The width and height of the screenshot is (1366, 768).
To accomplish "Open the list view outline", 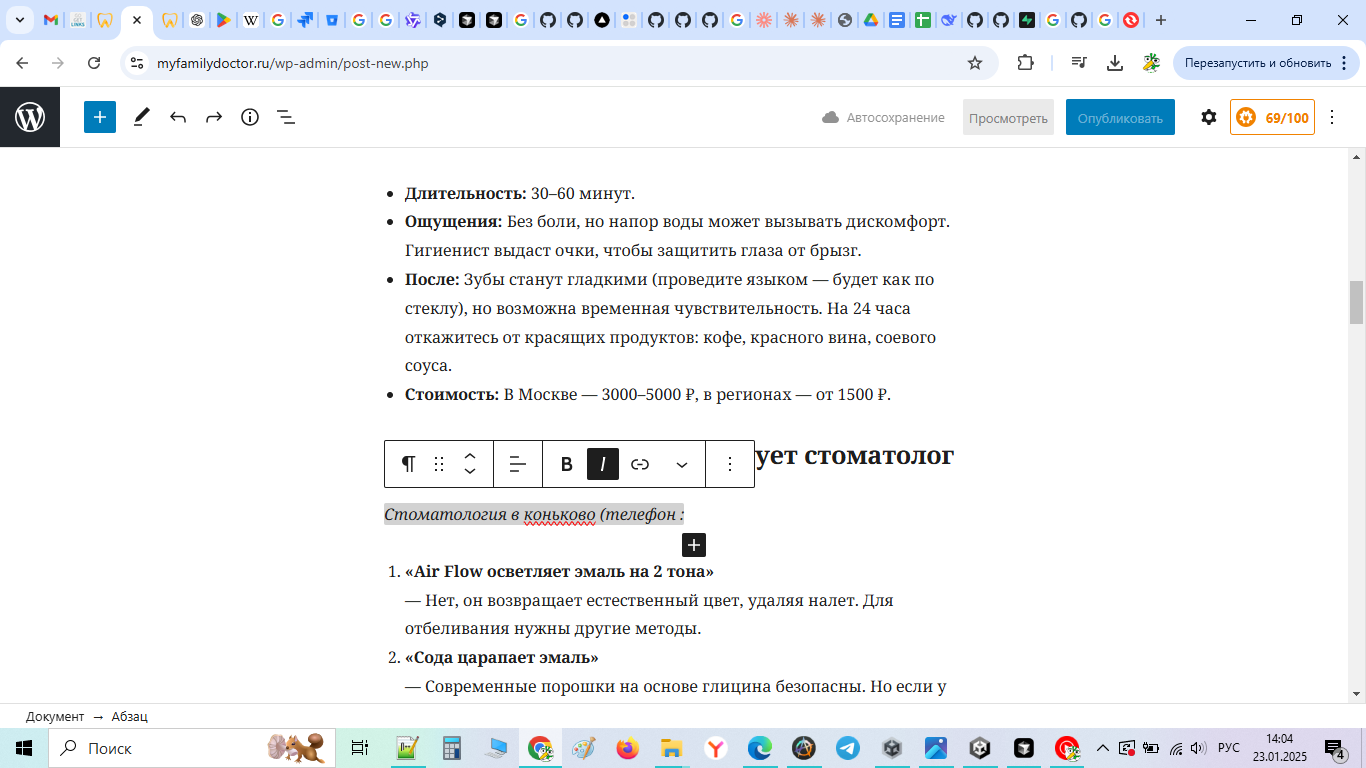I will click(286, 117).
